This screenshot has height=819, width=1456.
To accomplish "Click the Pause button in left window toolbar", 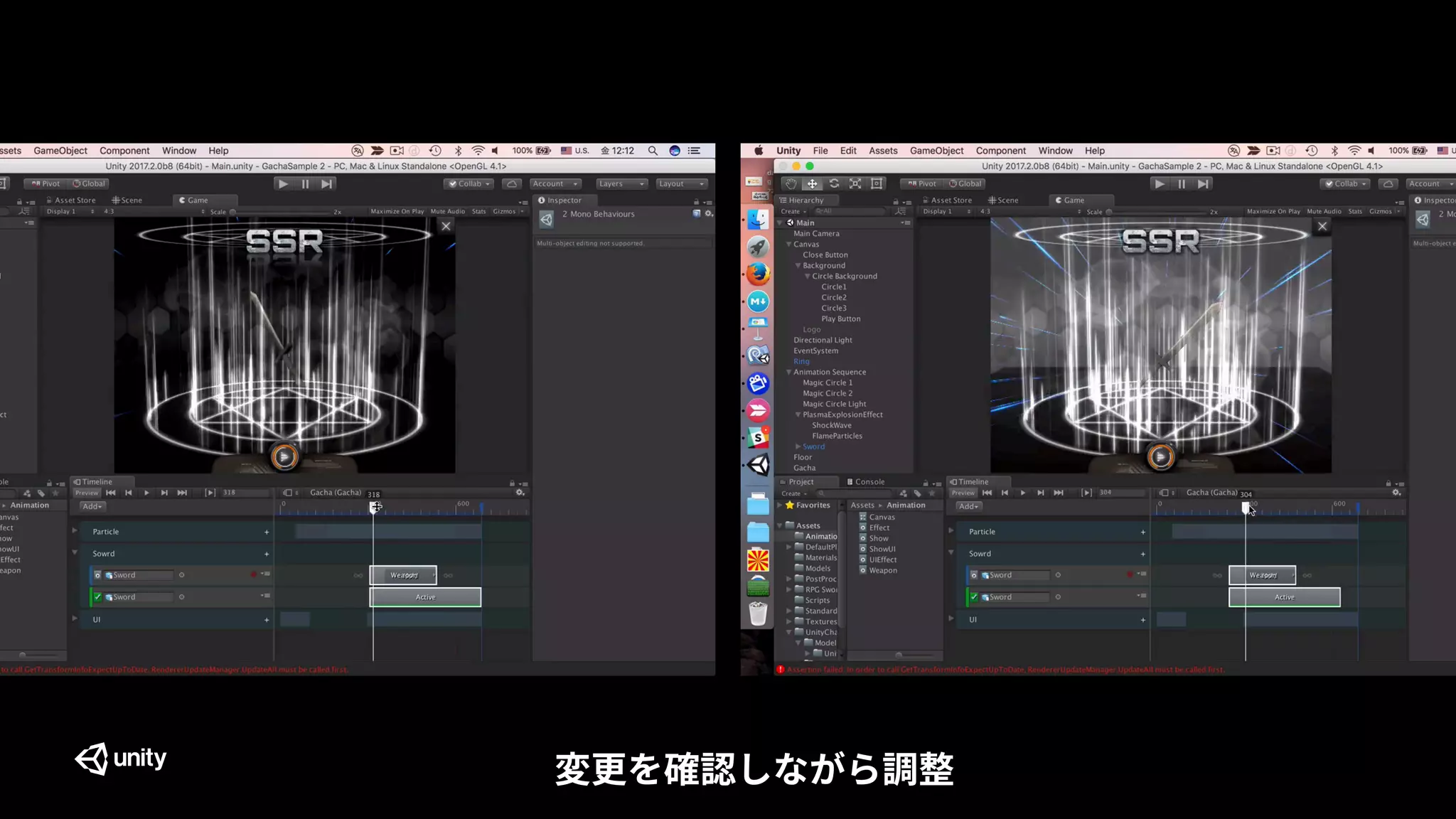I will pos(305,183).
